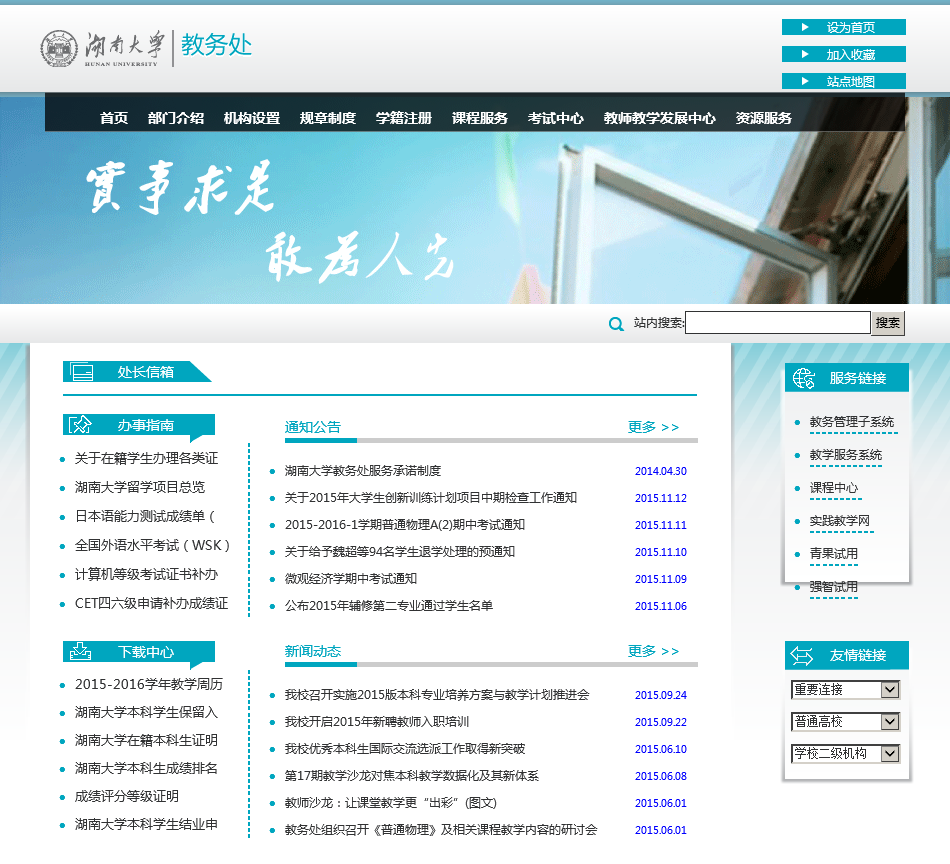
Task: Open download 湖南大学本科生成绩排名
Action: (x=146, y=769)
